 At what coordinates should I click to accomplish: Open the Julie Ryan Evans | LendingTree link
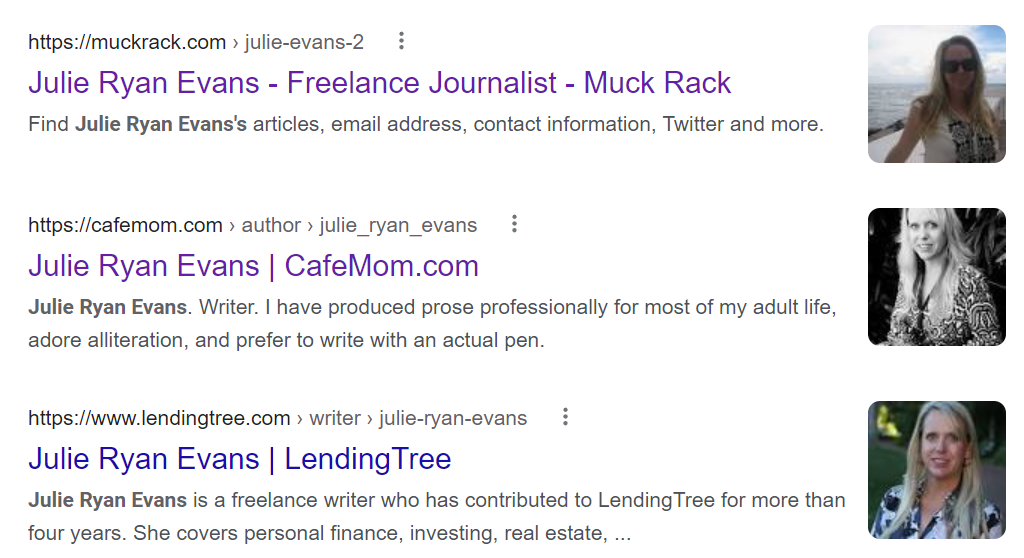point(240,459)
